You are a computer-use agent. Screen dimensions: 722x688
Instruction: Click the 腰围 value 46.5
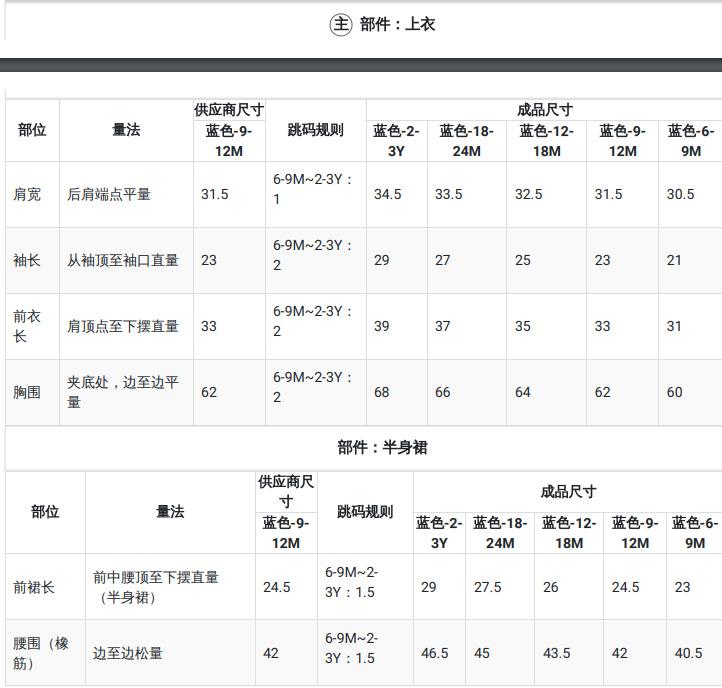click(435, 653)
